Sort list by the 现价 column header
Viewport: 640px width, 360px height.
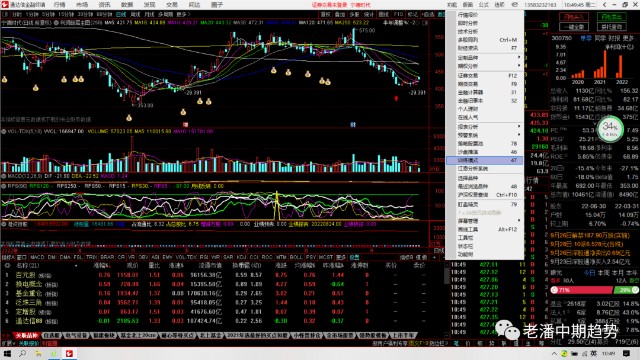(132, 265)
